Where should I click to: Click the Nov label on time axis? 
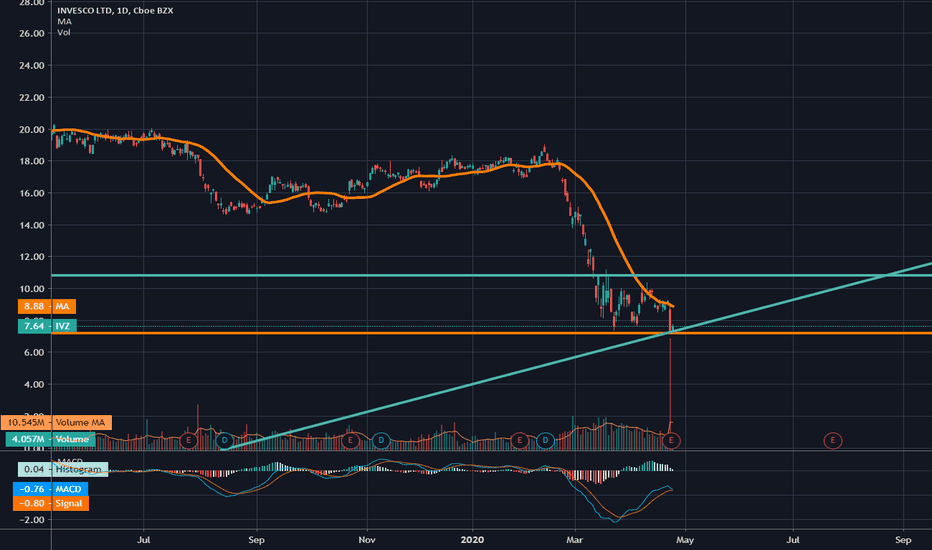coord(367,540)
